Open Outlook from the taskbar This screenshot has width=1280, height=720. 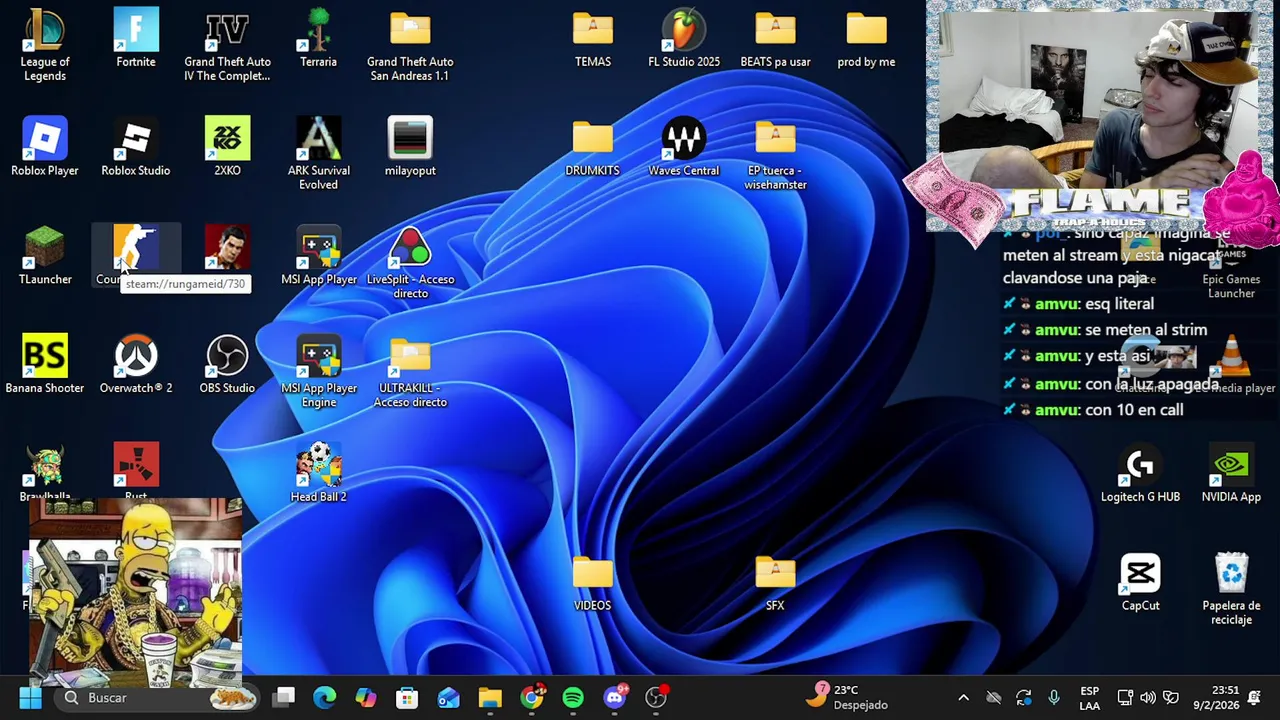(448, 697)
